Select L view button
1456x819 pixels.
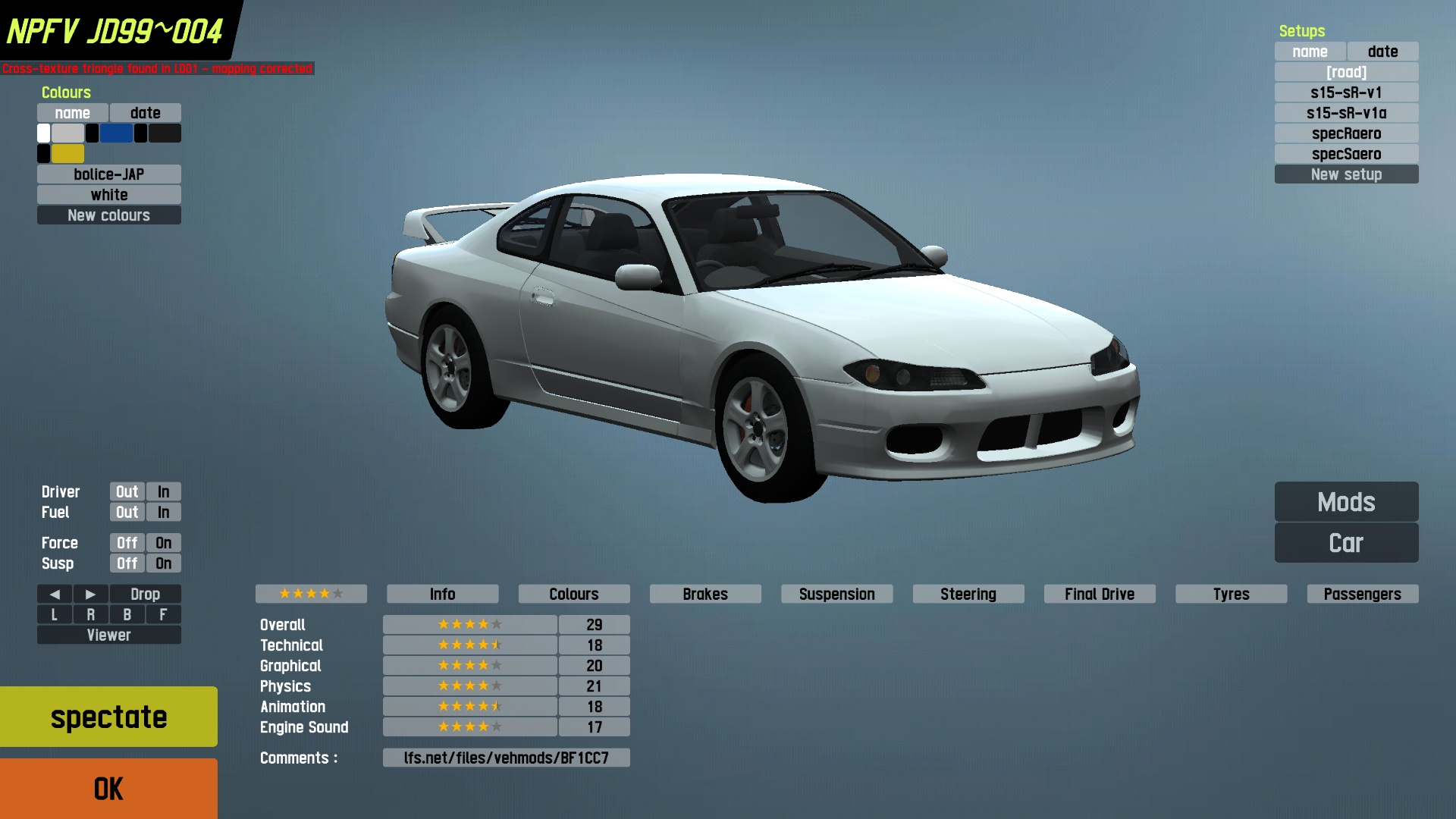[x=55, y=614]
